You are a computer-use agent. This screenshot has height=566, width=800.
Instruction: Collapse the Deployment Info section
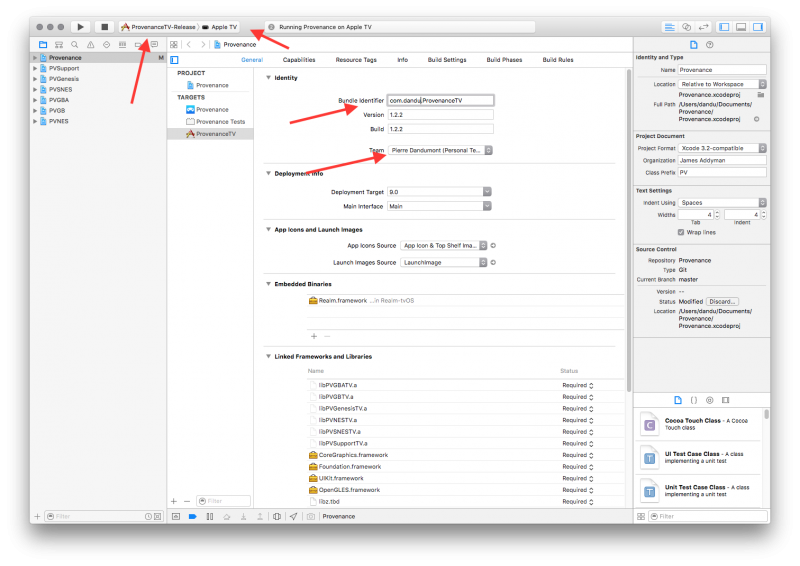click(x=268, y=174)
